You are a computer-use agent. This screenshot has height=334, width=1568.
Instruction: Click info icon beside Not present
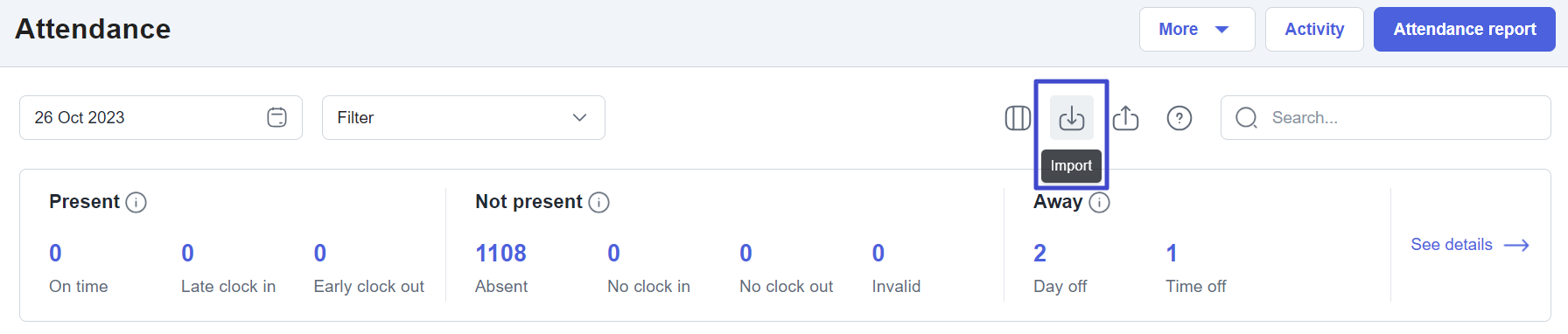[x=598, y=203]
